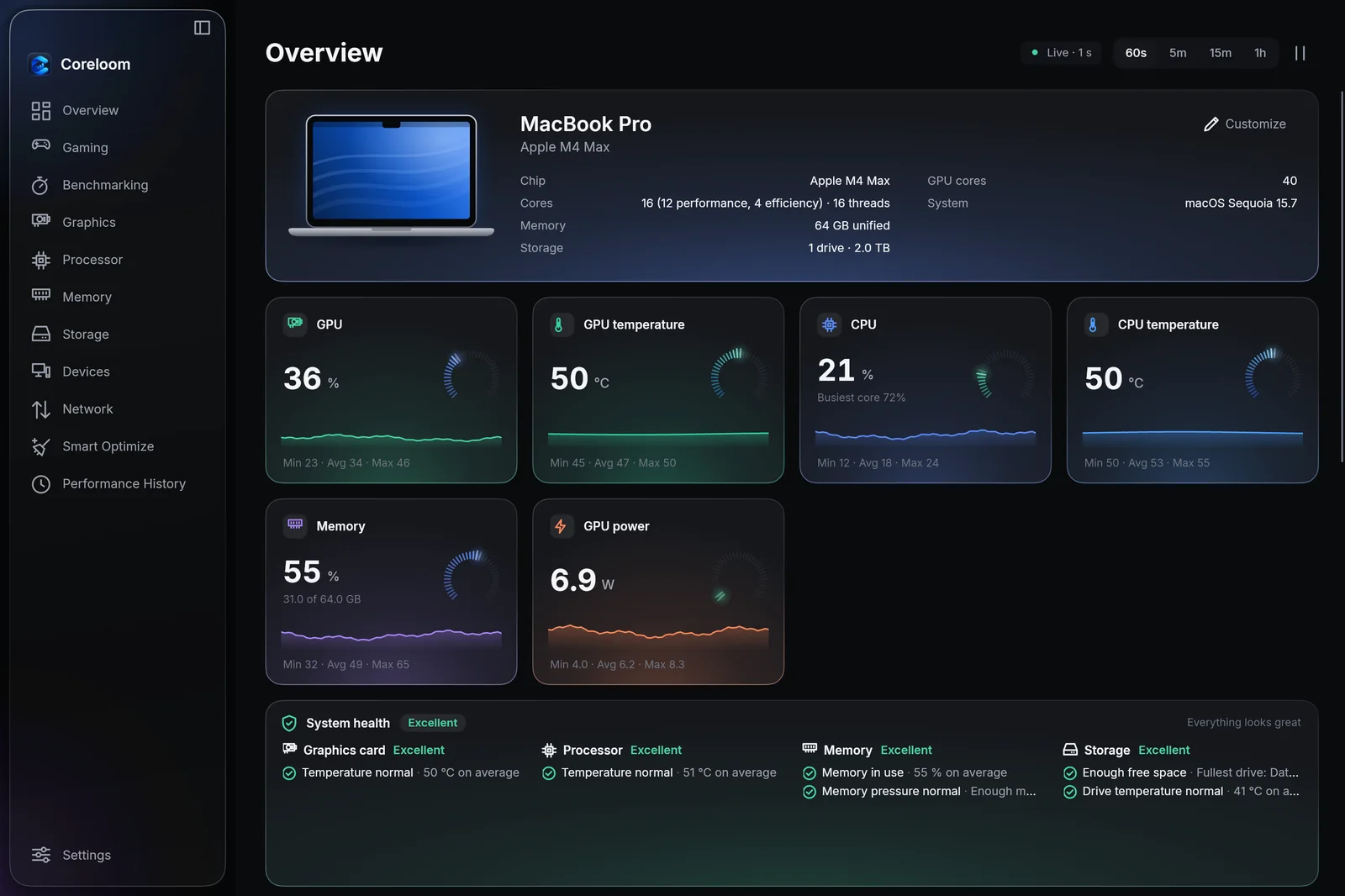Click the pencil icon beside Customize
Viewport: 1345px width, 896px height.
click(1210, 124)
